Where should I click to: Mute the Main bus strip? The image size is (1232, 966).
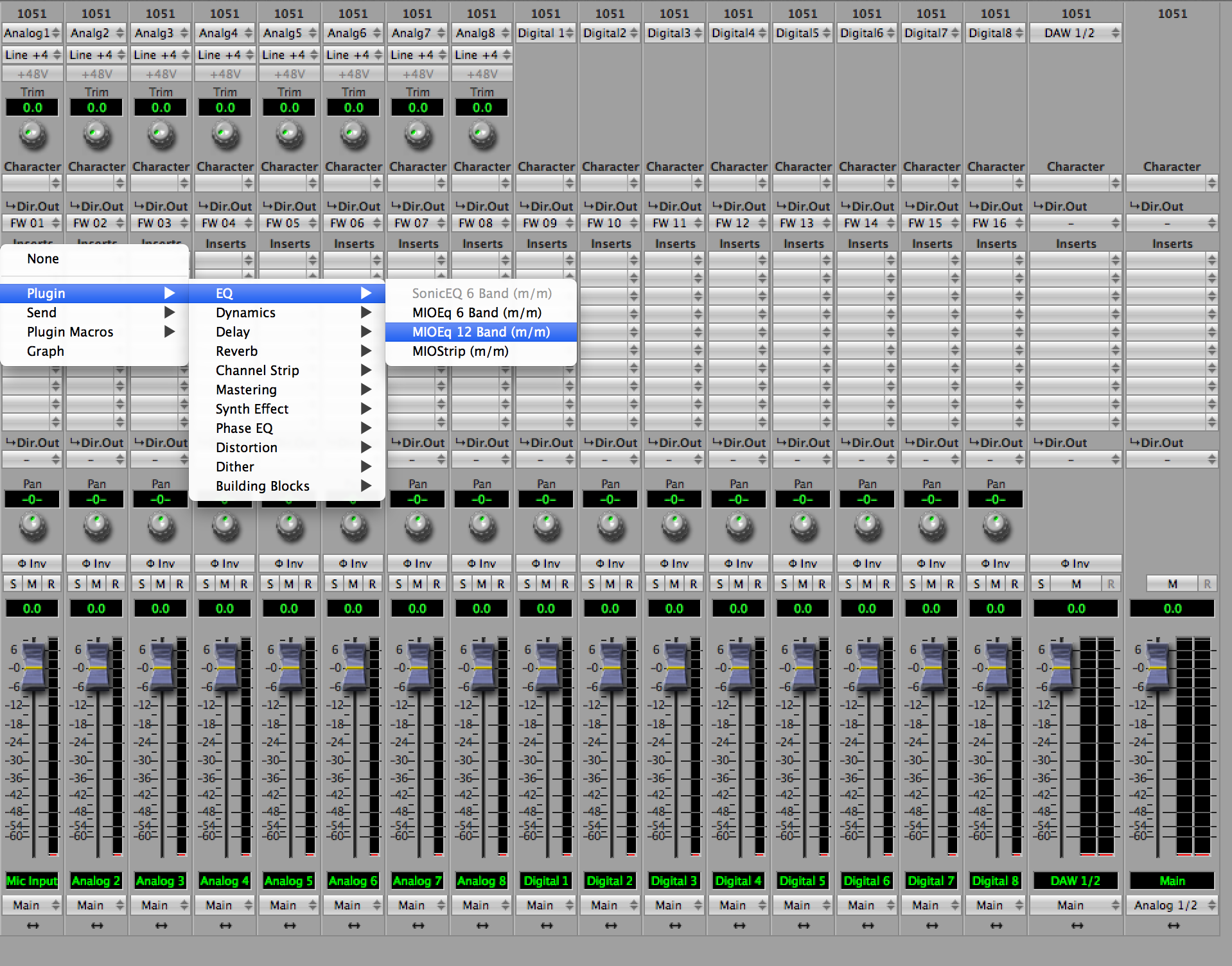pyautogui.click(x=1172, y=584)
